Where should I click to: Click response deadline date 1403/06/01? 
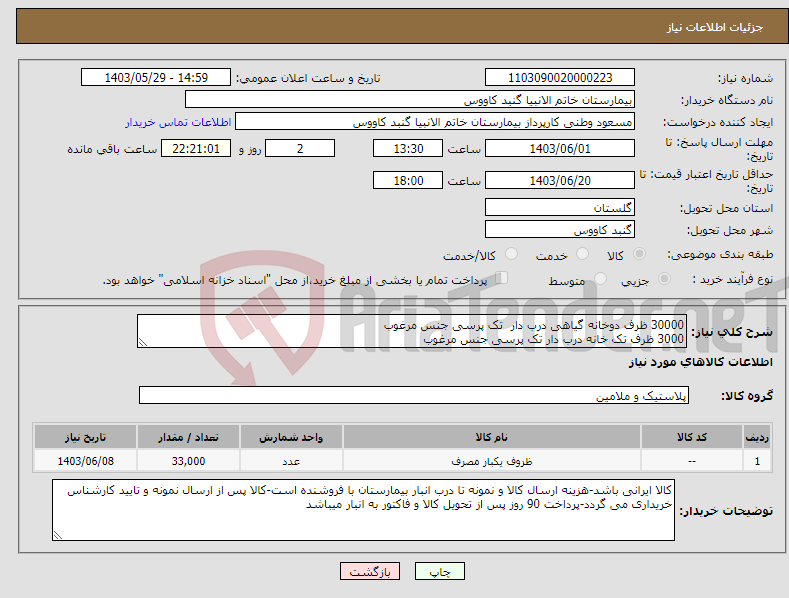560,148
